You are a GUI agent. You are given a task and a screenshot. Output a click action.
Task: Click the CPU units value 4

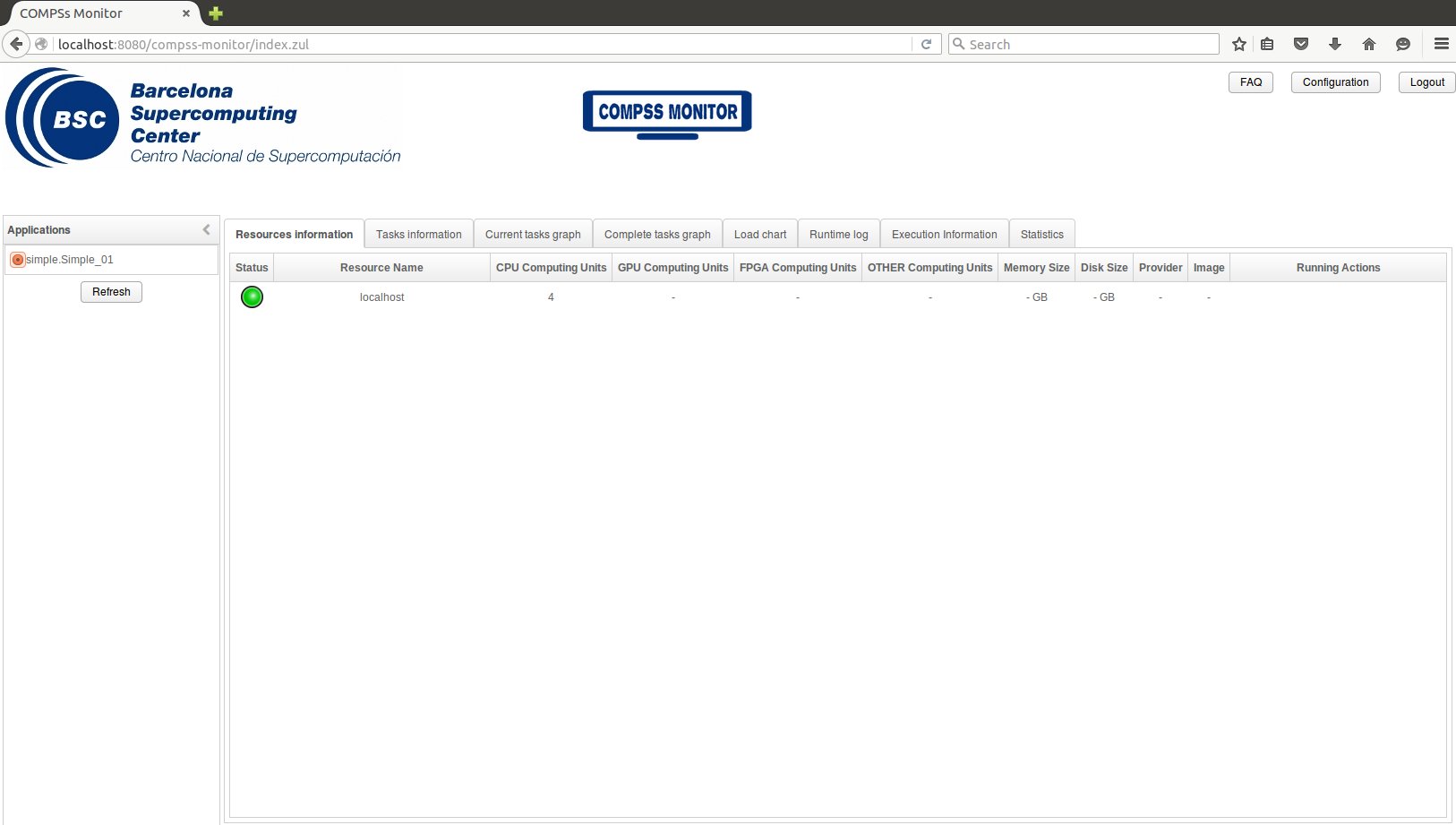click(551, 297)
